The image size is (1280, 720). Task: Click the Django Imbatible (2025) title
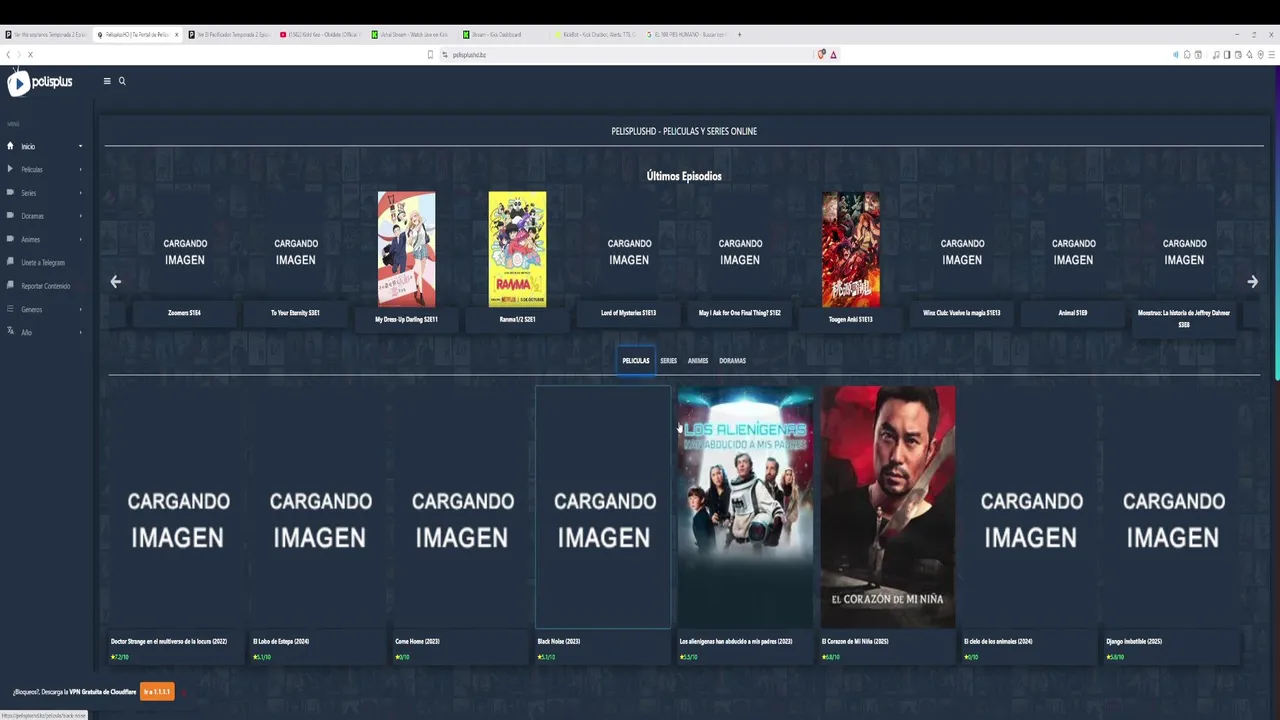1134,641
